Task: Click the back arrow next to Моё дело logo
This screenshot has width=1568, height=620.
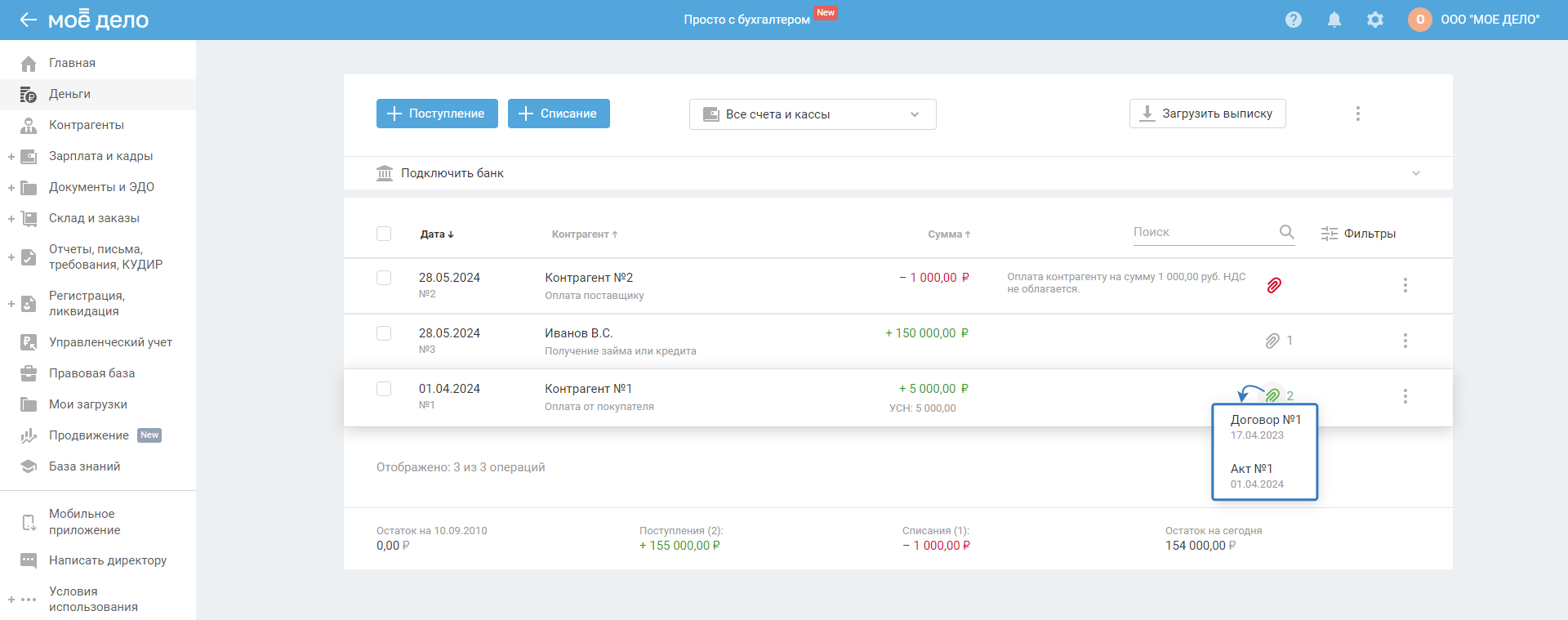Action: coord(29,20)
